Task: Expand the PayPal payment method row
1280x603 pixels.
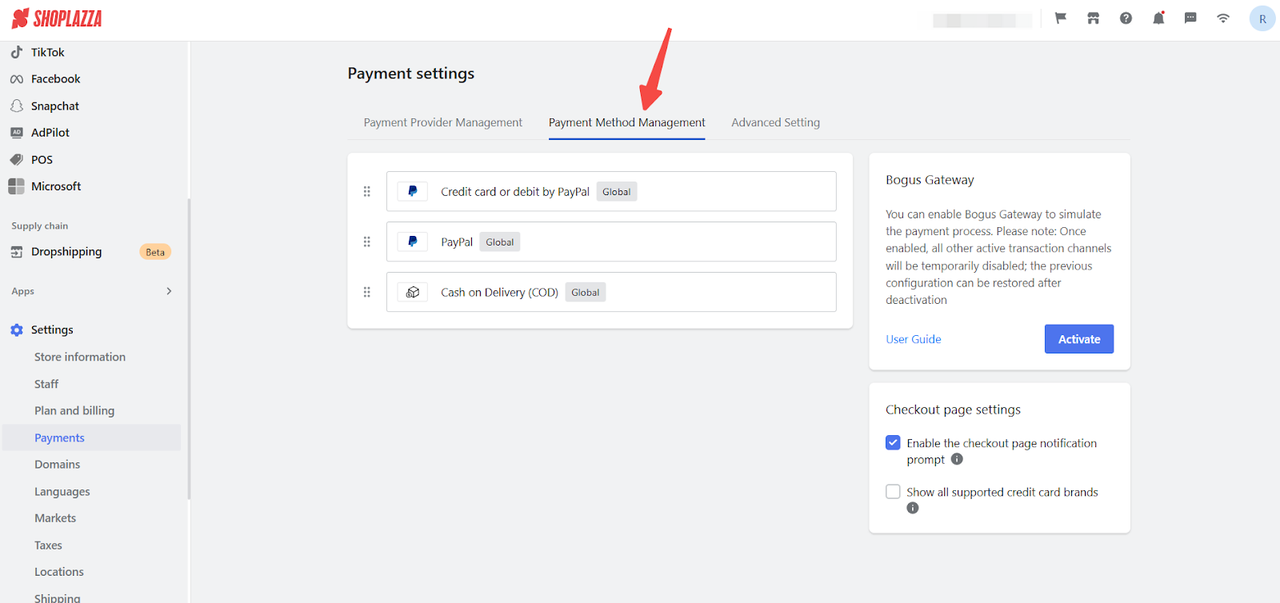Action: [x=610, y=242]
